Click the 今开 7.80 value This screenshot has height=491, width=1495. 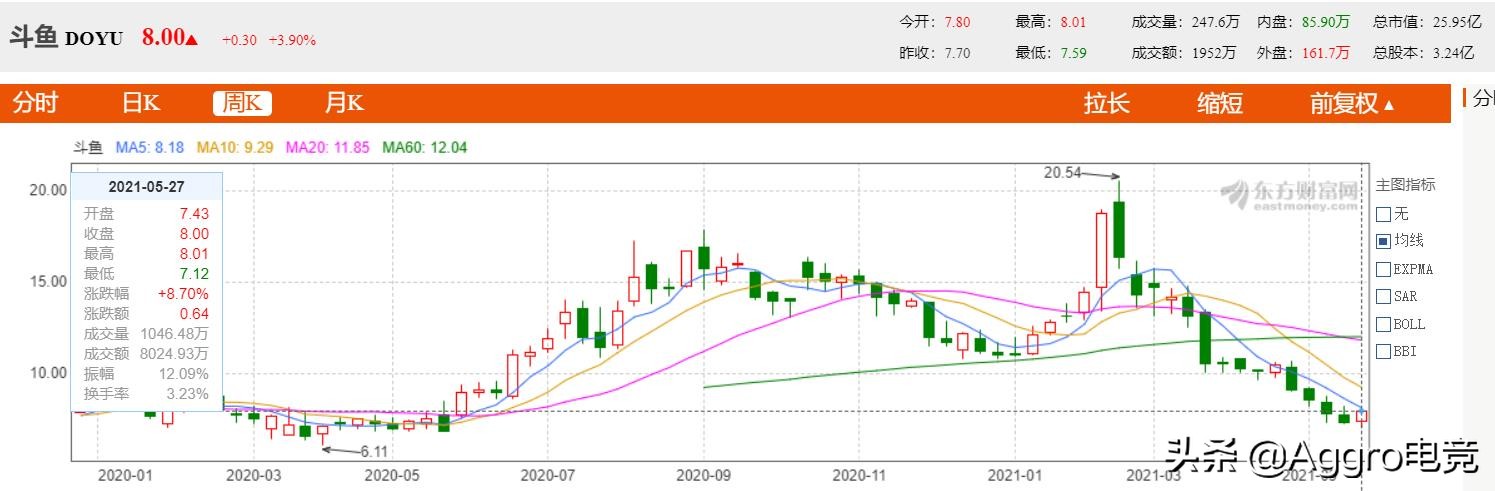957,21
